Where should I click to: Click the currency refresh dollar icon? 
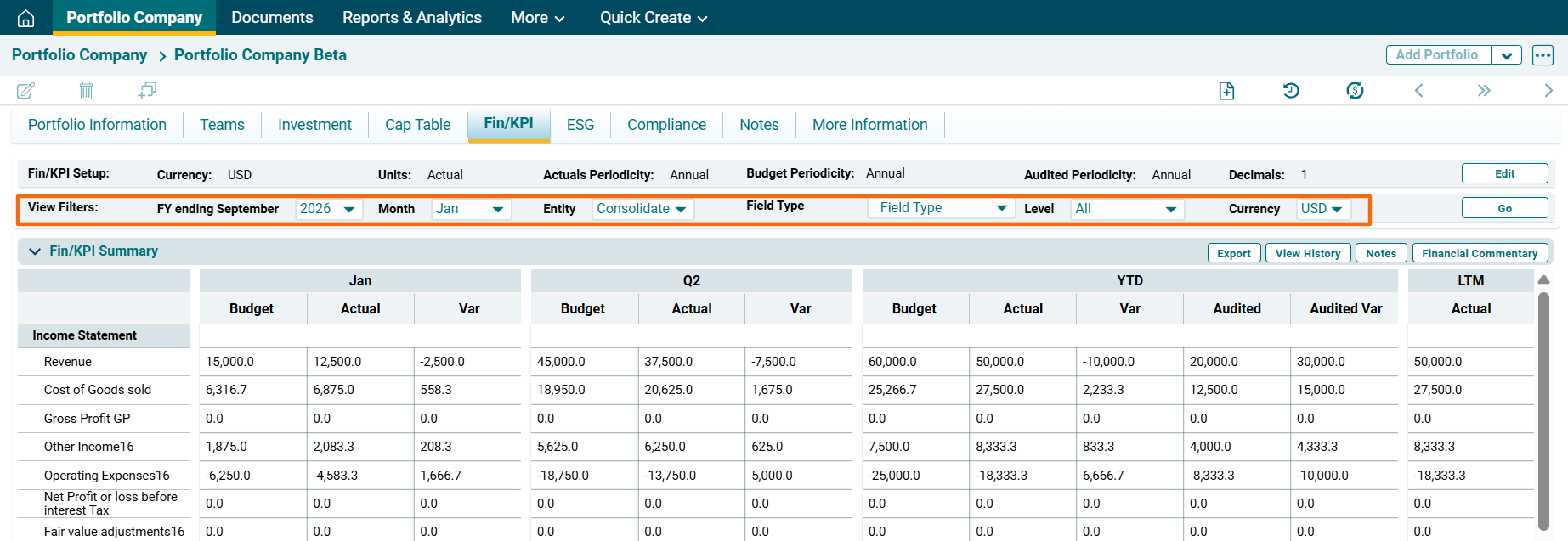(1355, 91)
